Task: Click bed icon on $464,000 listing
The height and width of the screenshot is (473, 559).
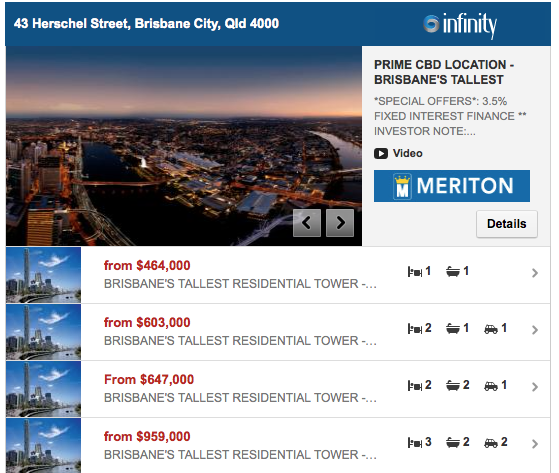Action: [415, 272]
